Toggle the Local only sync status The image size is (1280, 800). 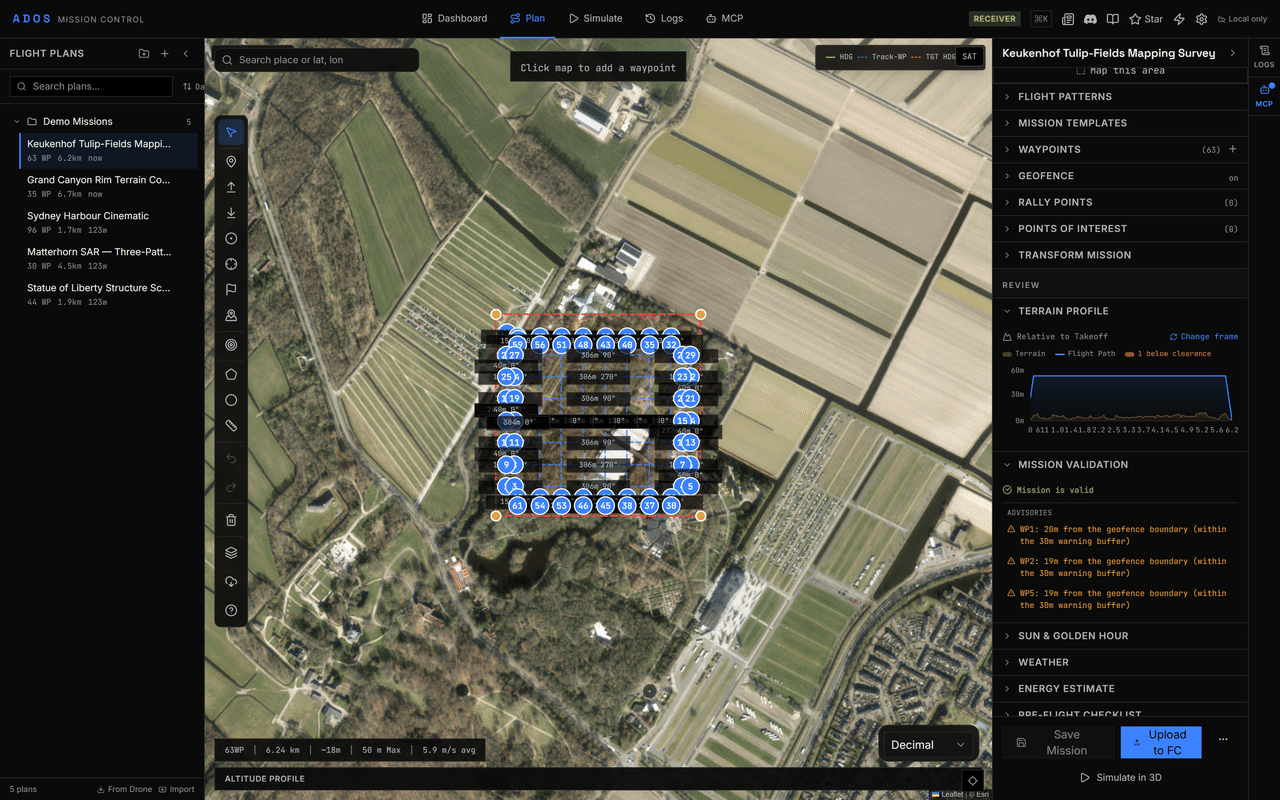(1242, 19)
